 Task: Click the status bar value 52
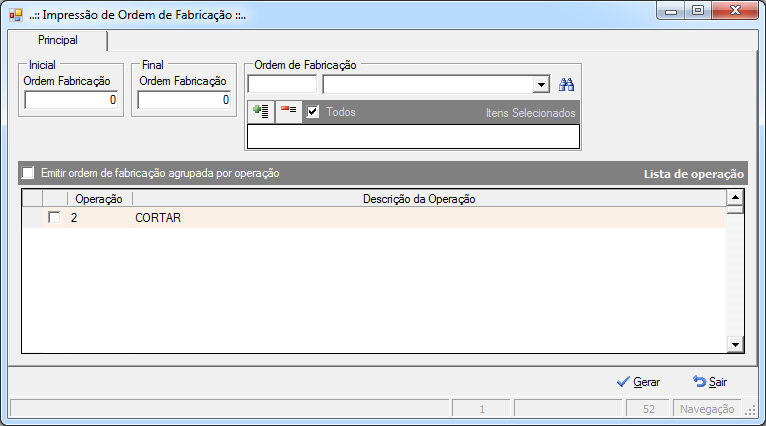pyautogui.click(x=648, y=409)
